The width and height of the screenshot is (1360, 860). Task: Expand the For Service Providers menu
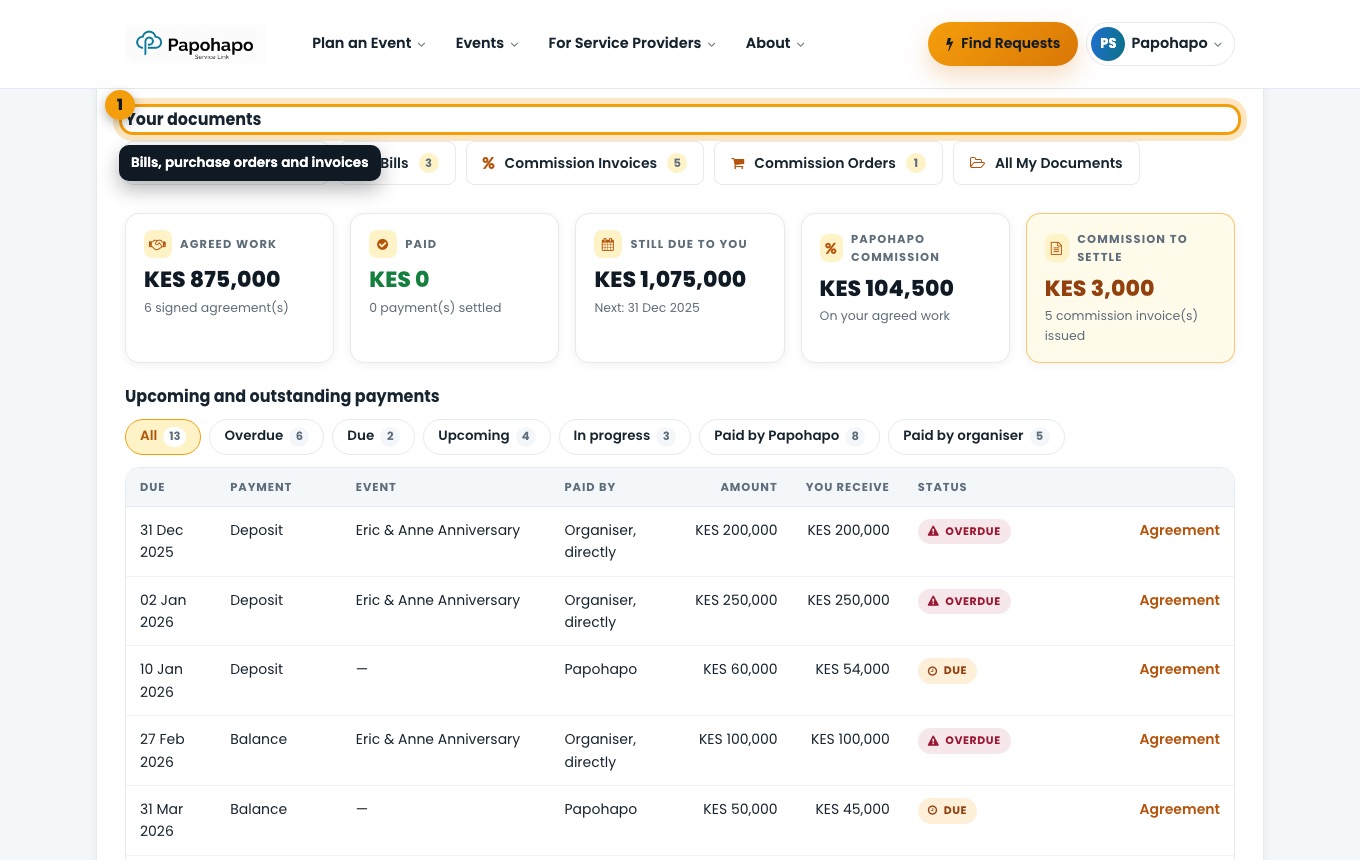coord(632,43)
